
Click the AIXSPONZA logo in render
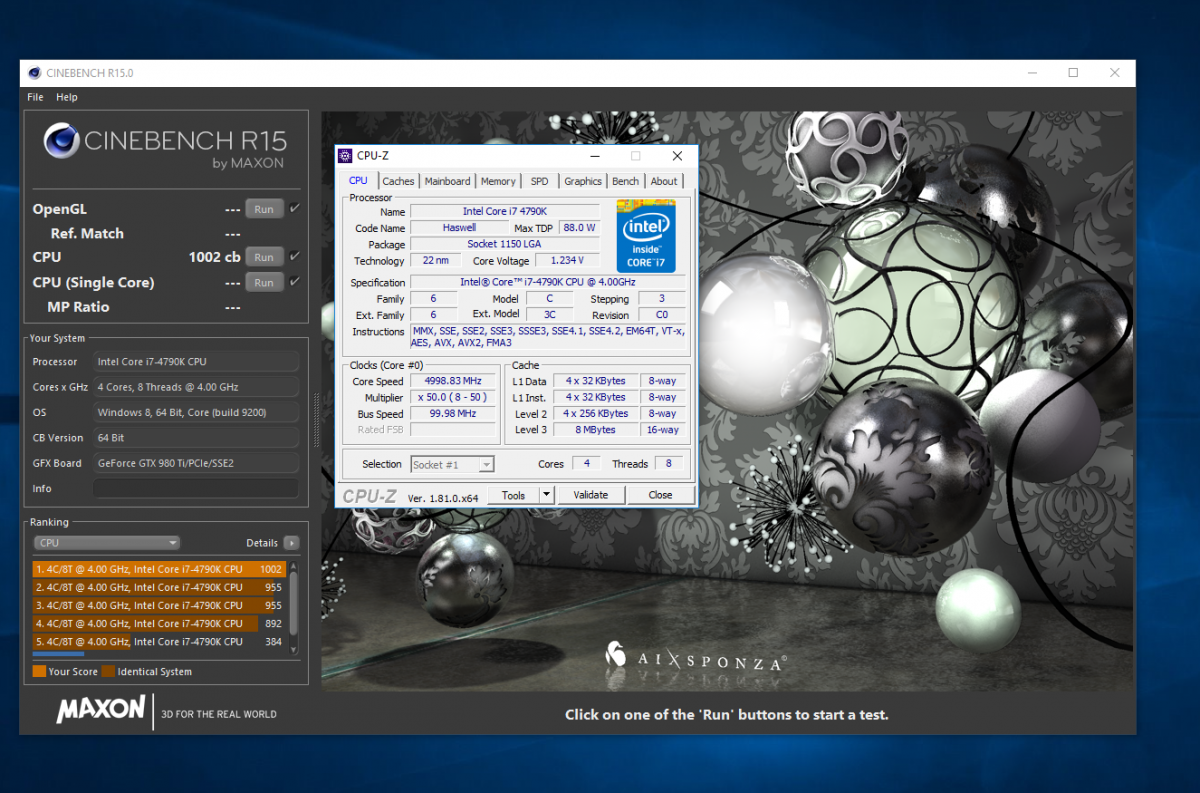tap(696, 656)
